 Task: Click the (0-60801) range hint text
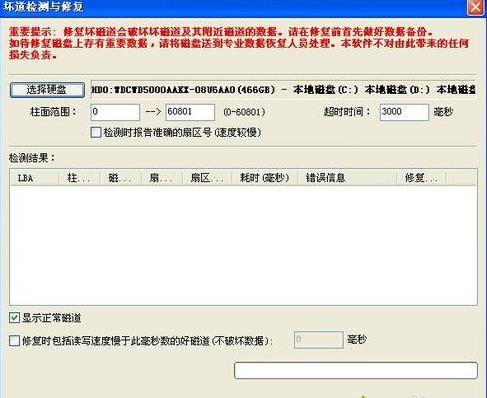[245, 112]
